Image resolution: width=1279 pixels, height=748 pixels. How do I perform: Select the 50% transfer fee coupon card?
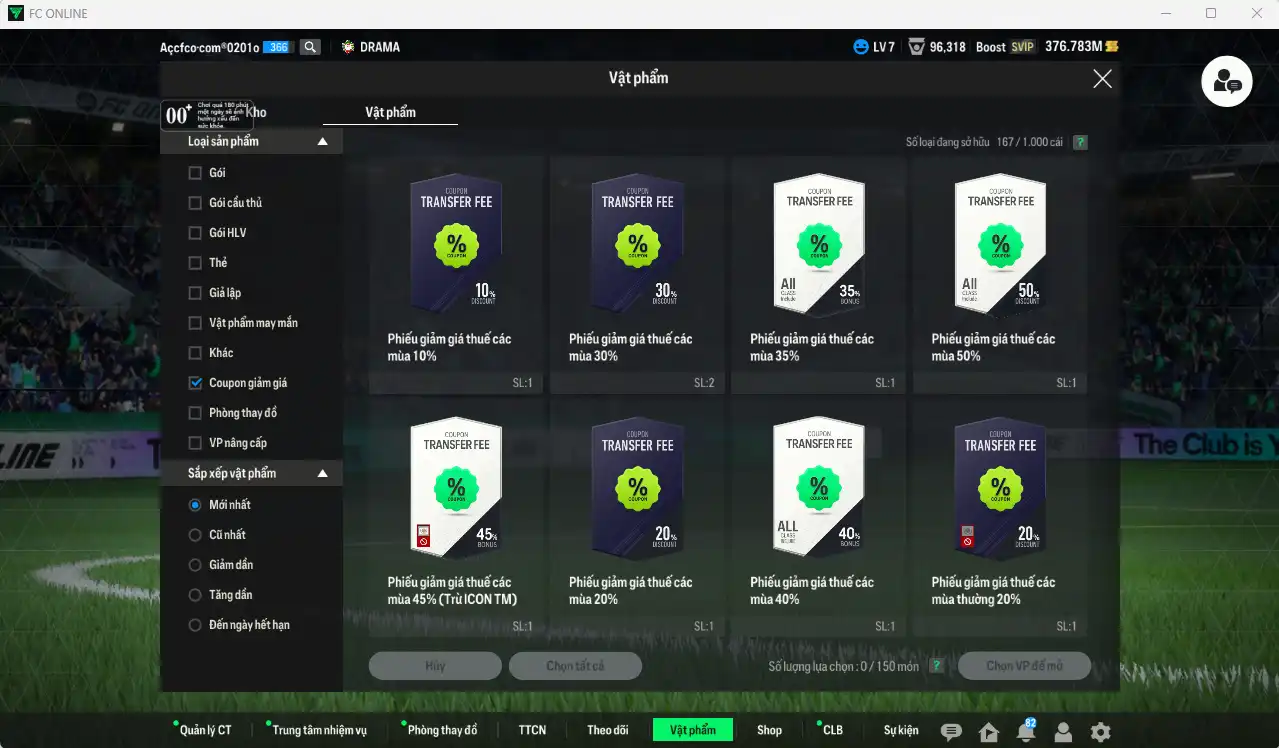(x=1000, y=275)
